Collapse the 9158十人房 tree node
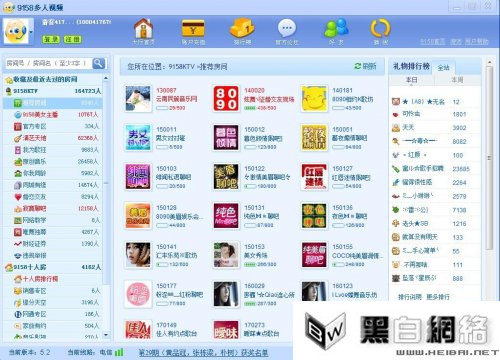The image size is (500, 360). (x=9, y=267)
